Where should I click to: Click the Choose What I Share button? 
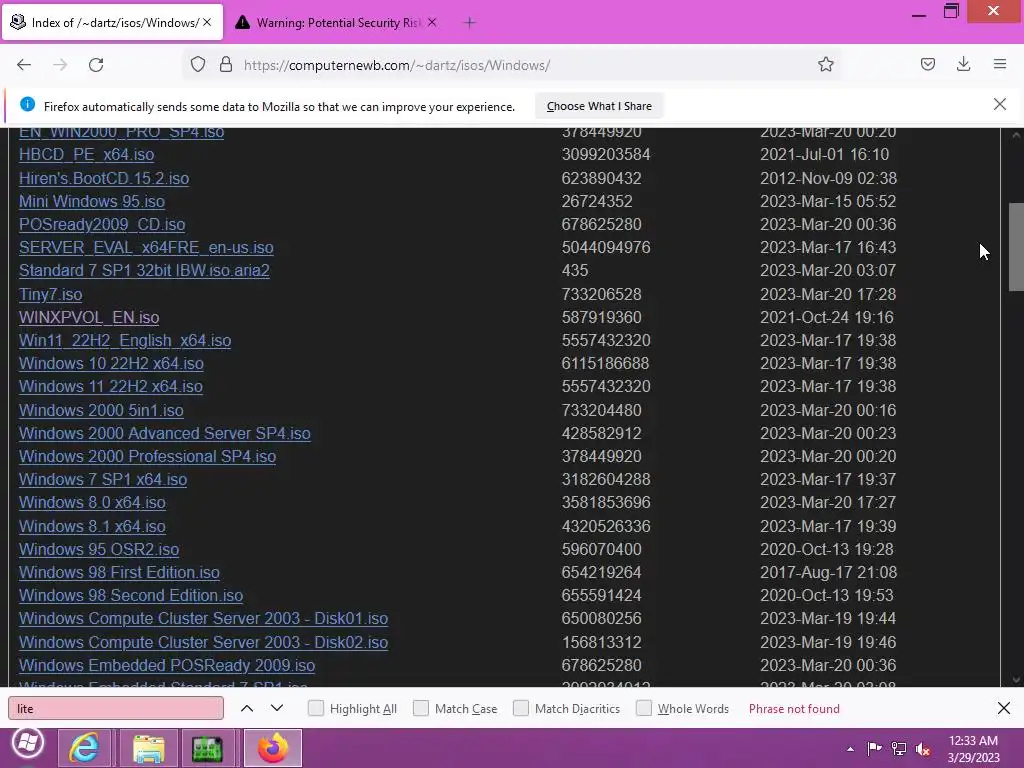click(x=599, y=106)
